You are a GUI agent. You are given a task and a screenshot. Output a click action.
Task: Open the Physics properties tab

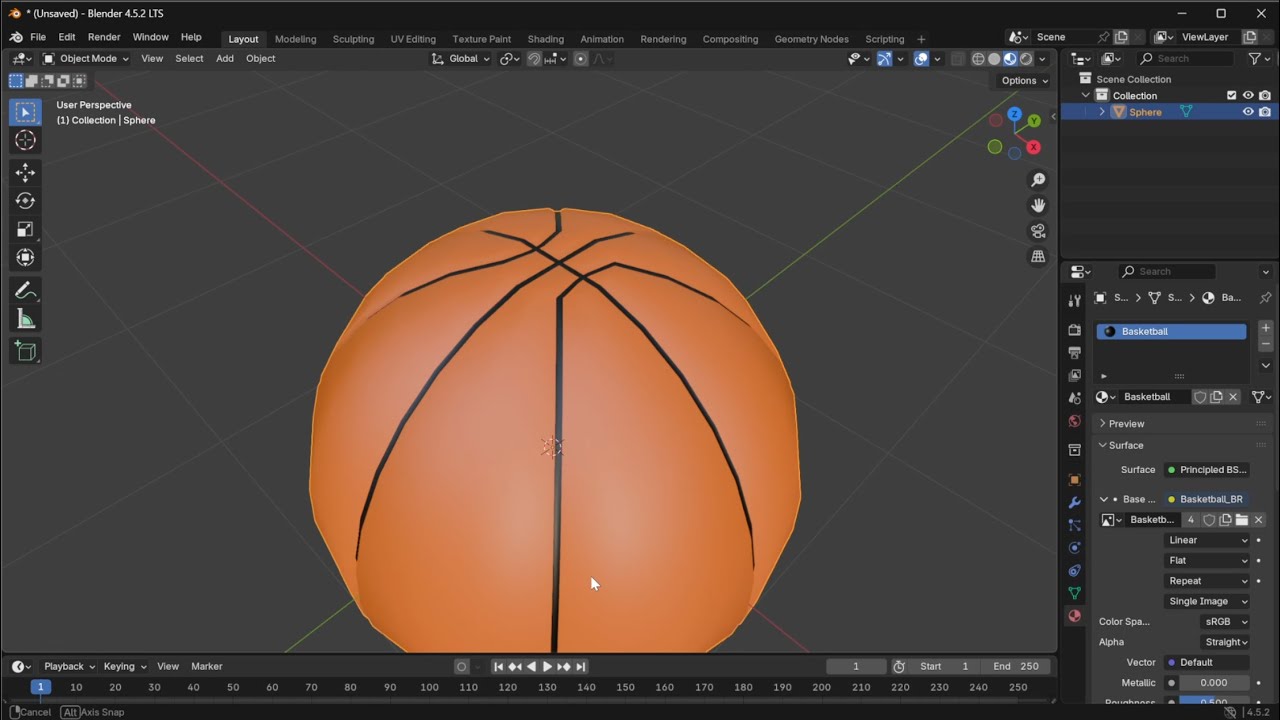(1075, 548)
